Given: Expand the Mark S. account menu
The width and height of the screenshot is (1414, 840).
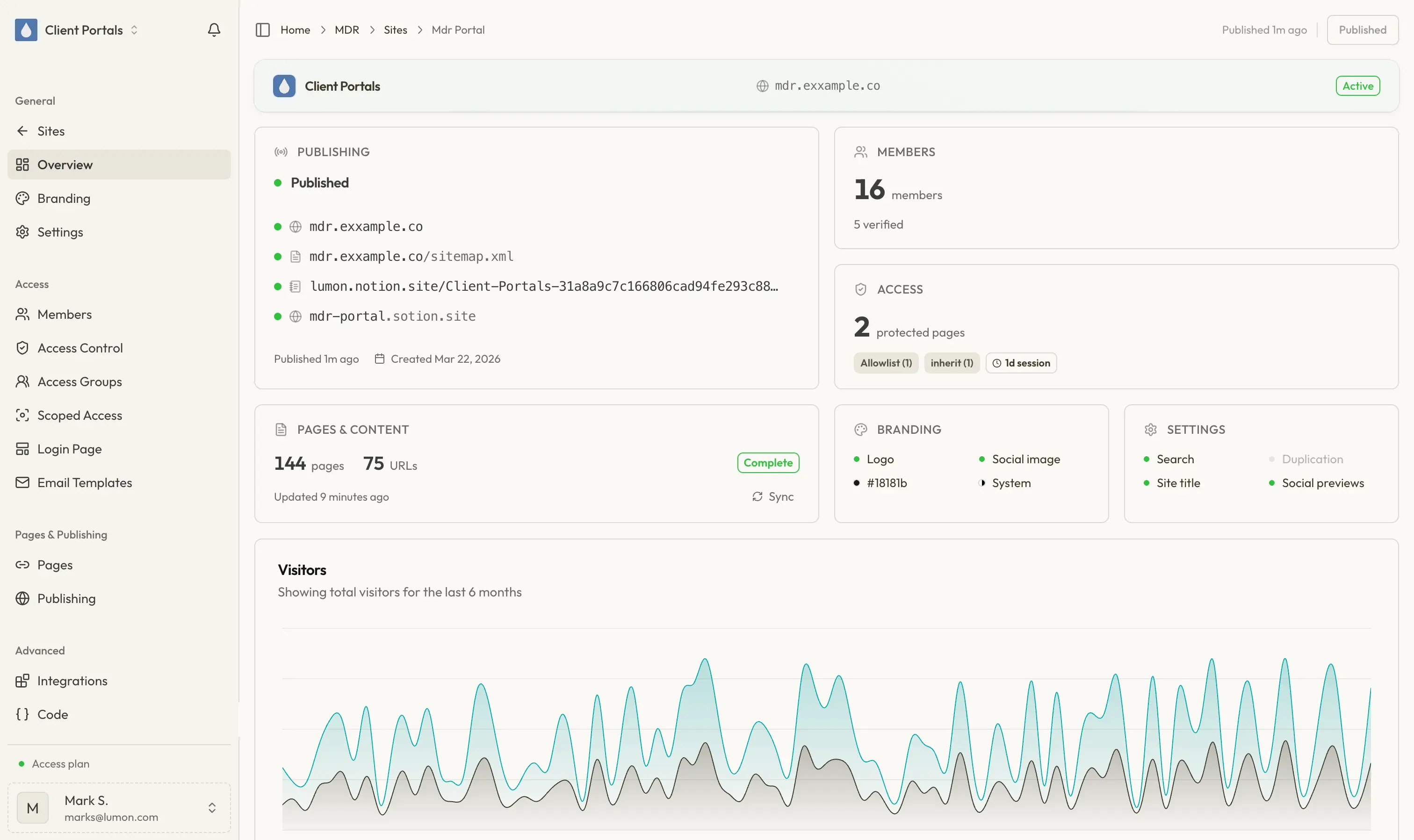Looking at the screenshot, I should click(213, 808).
